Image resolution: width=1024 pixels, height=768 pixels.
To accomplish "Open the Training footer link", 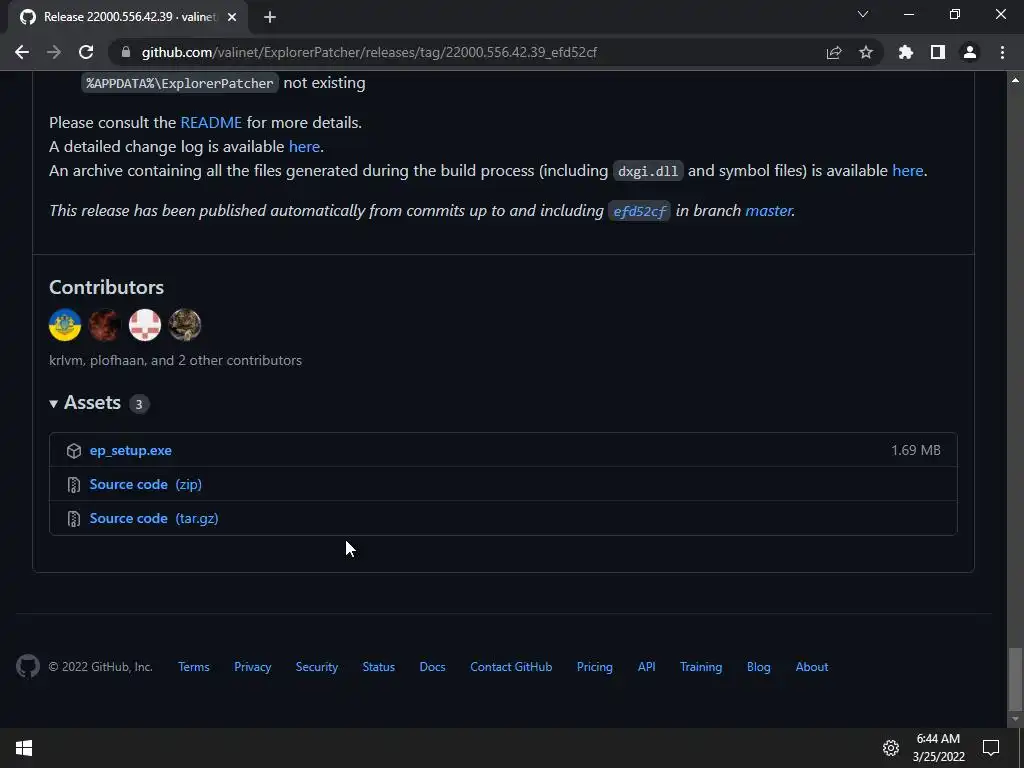I will pos(701,667).
